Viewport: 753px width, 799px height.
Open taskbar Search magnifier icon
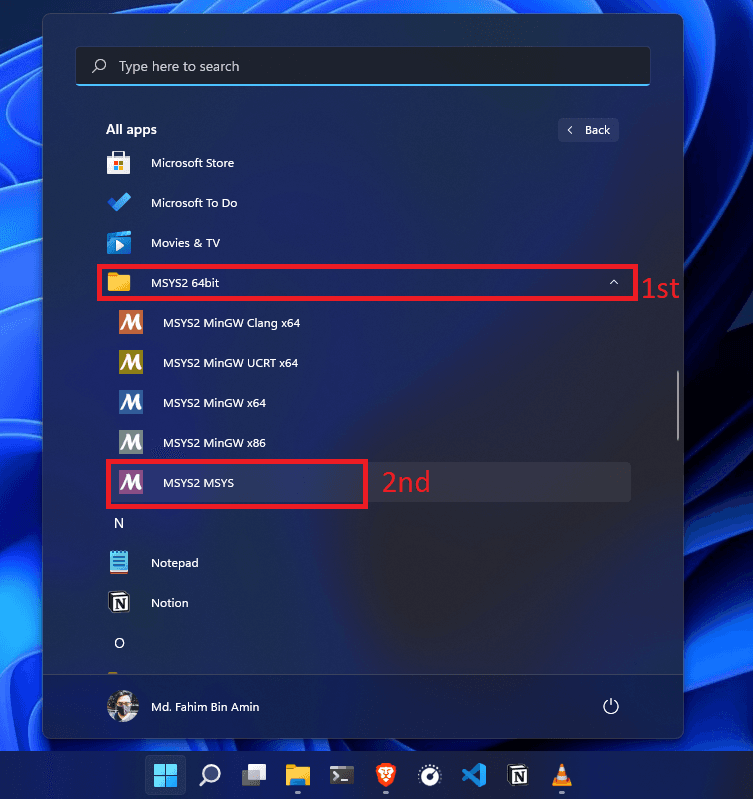point(210,775)
